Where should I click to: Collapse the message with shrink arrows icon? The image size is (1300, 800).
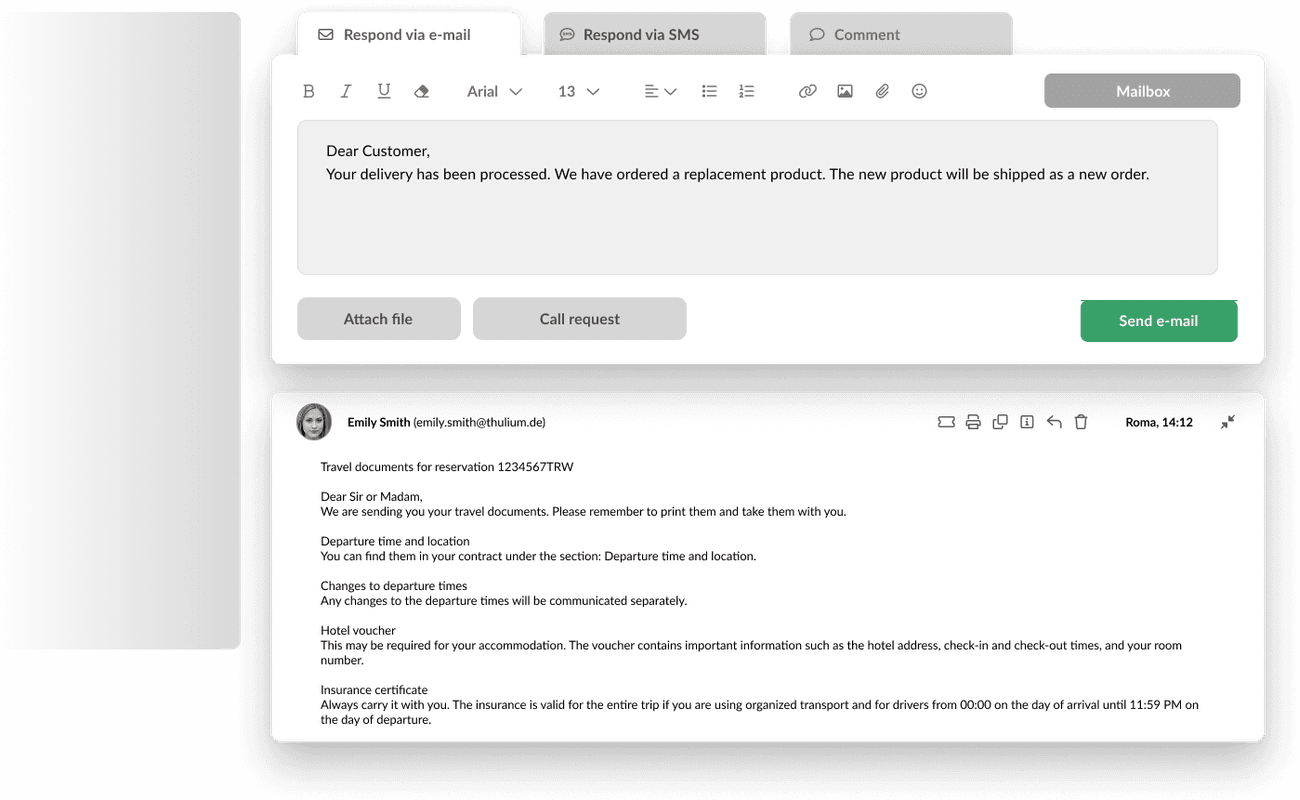tap(1228, 422)
